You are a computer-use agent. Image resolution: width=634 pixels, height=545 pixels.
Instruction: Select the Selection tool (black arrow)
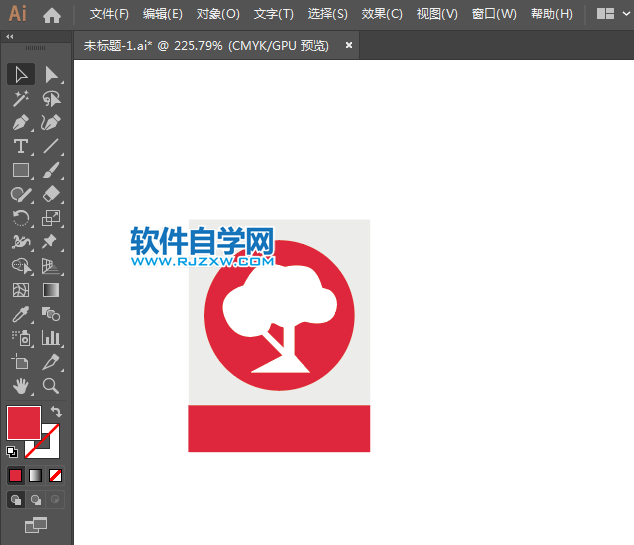(x=21, y=74)
